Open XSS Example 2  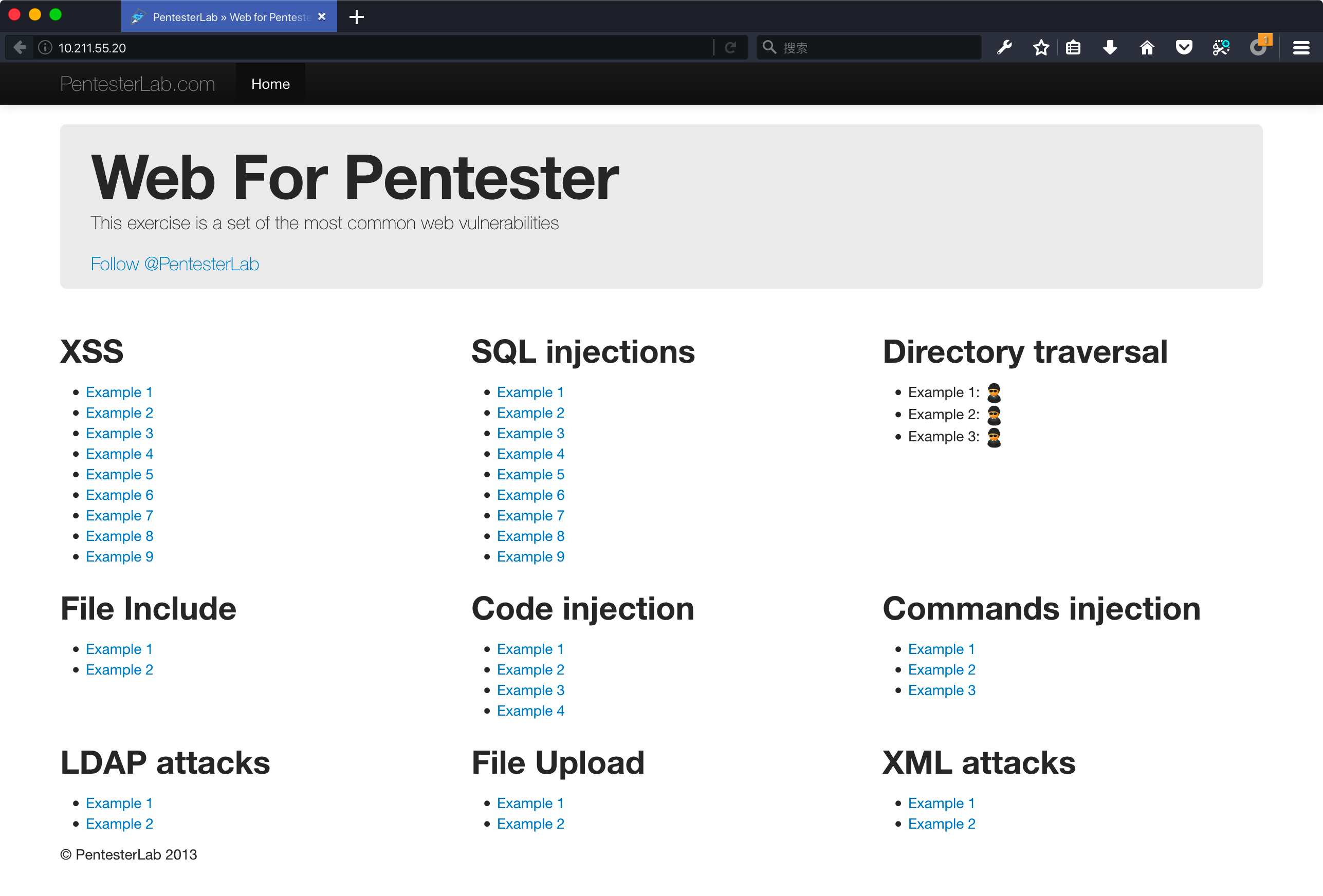pos(120,413)
